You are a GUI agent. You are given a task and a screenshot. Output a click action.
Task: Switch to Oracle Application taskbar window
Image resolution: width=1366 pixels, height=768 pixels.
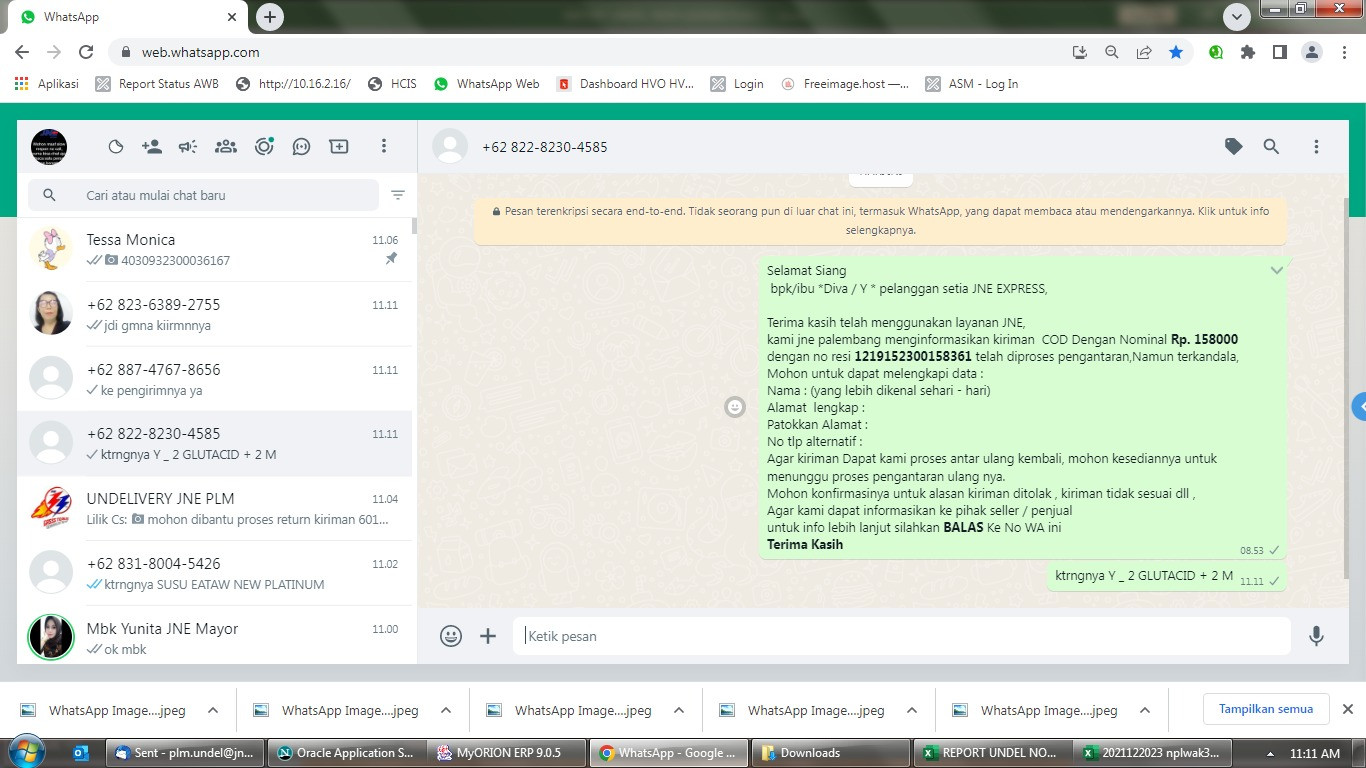(346, 753)
